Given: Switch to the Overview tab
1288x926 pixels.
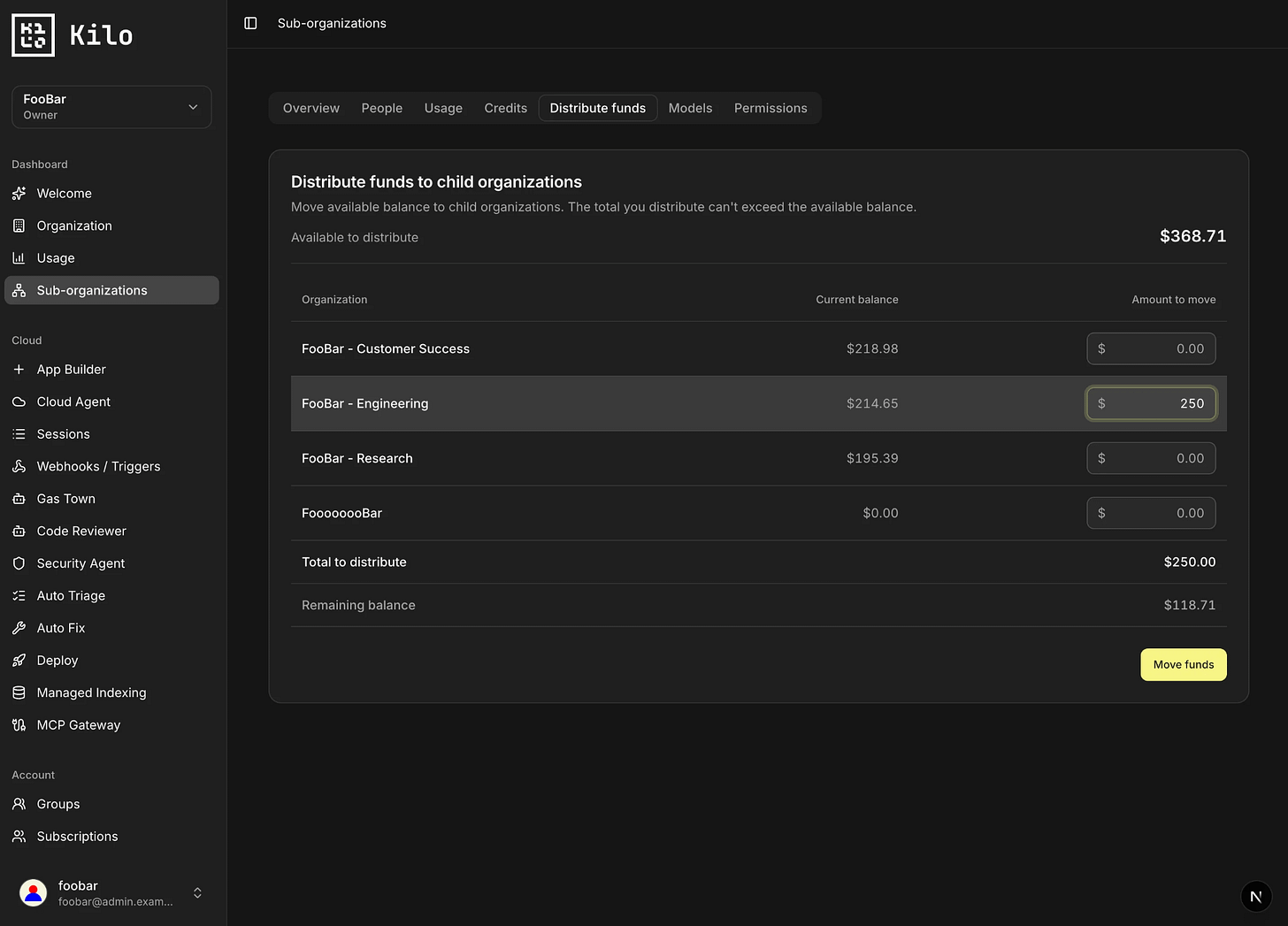Looking at the screenshot, I should tap(311, 108).
